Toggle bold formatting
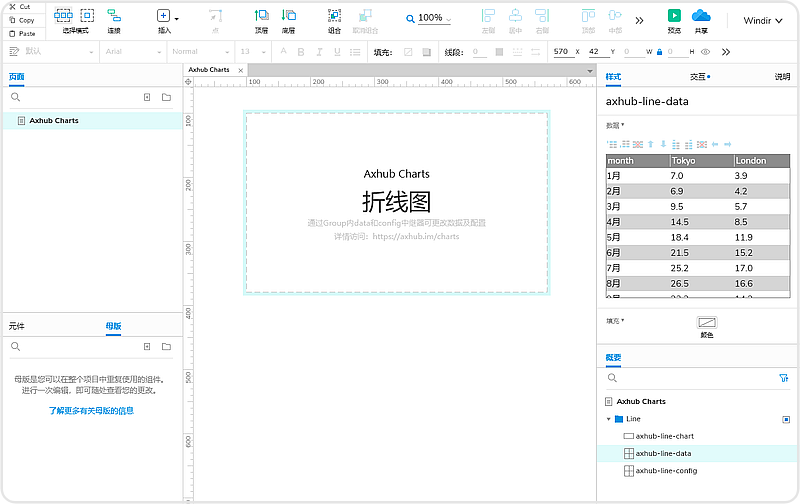The width and height of the screenshot is (800, 504). coord(301,52)
